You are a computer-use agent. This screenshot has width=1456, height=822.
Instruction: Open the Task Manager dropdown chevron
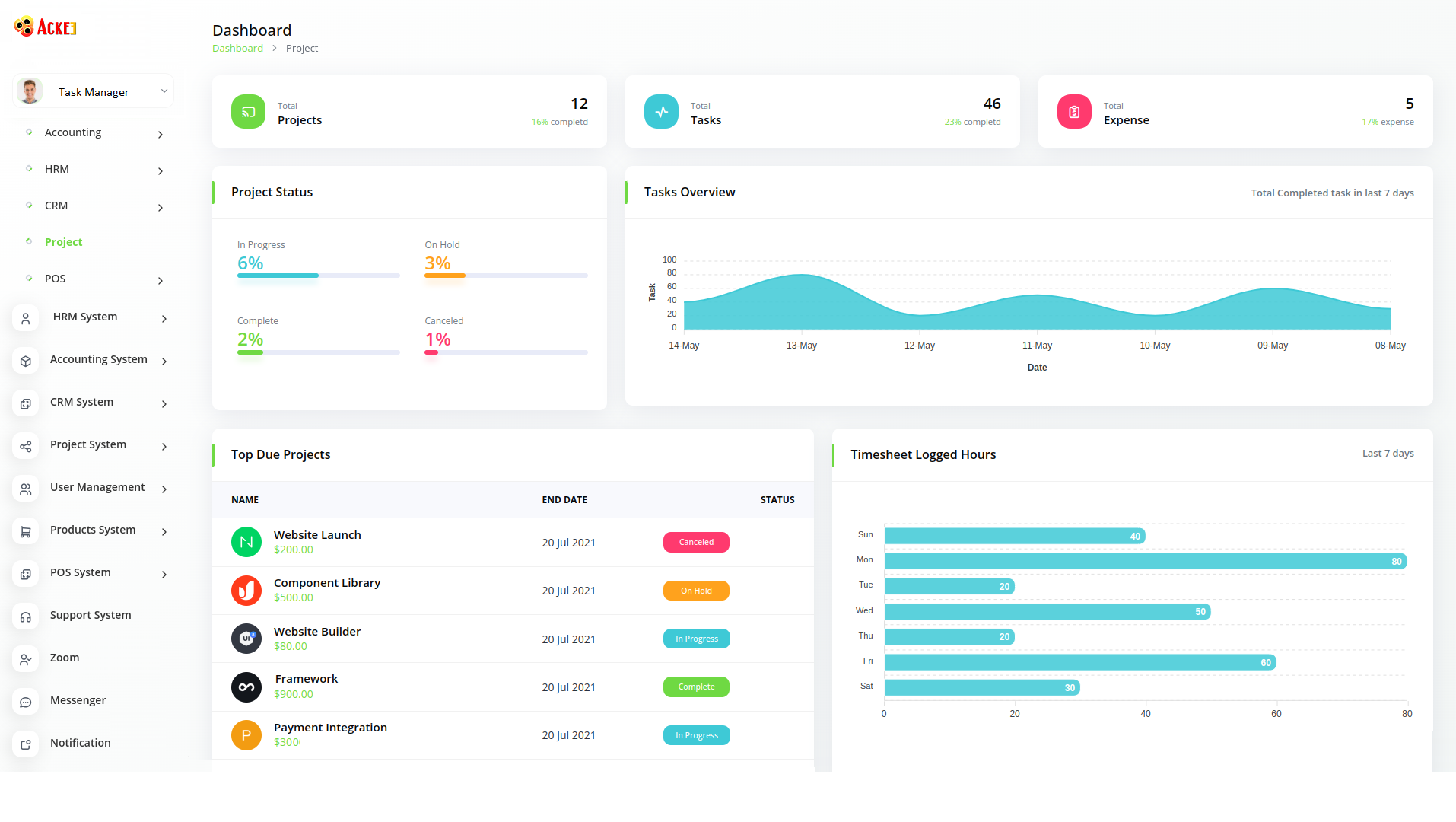click(x=164, y=91)
